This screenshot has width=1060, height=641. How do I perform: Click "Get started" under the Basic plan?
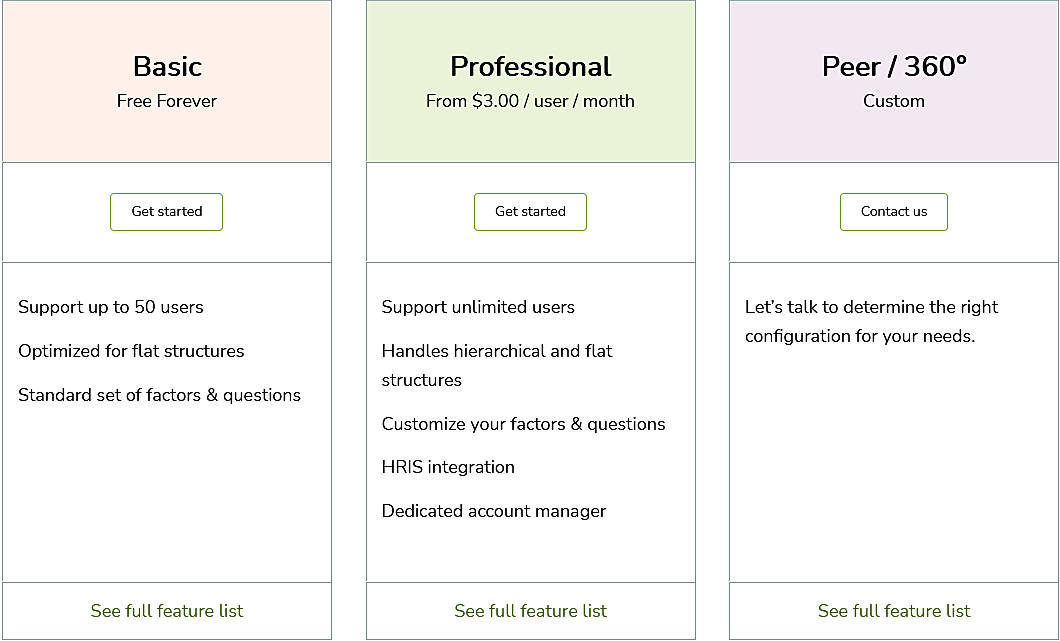pyautogui.click(x=166, y=212)
